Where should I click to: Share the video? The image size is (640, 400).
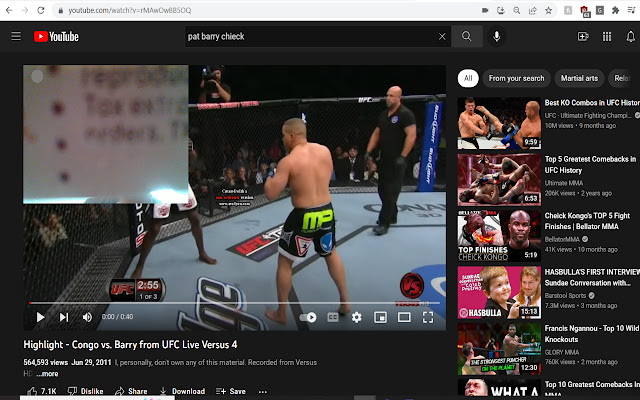tap(131, 391)
